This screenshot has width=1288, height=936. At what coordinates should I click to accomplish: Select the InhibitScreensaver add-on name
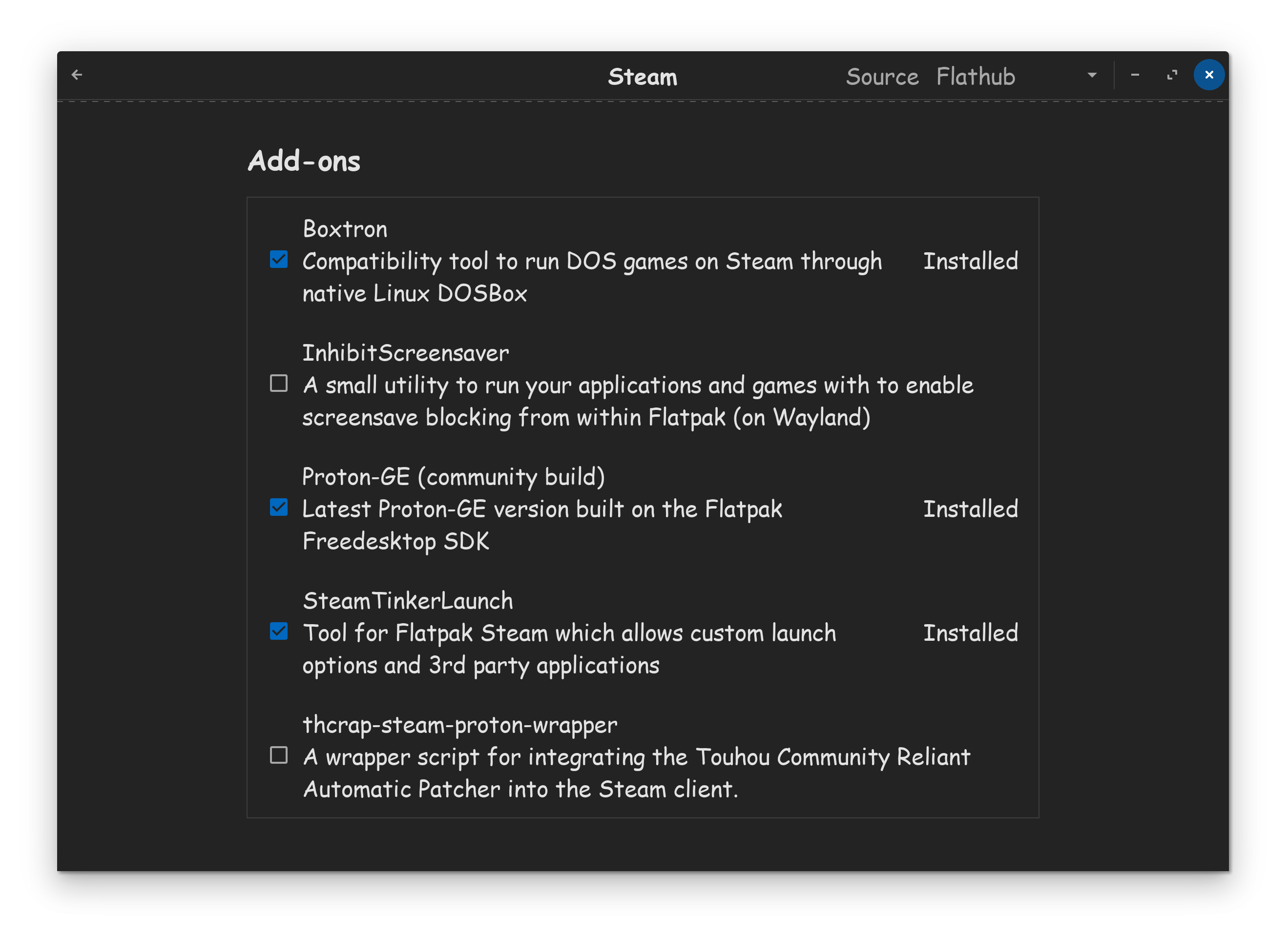[x=405, y=353]
